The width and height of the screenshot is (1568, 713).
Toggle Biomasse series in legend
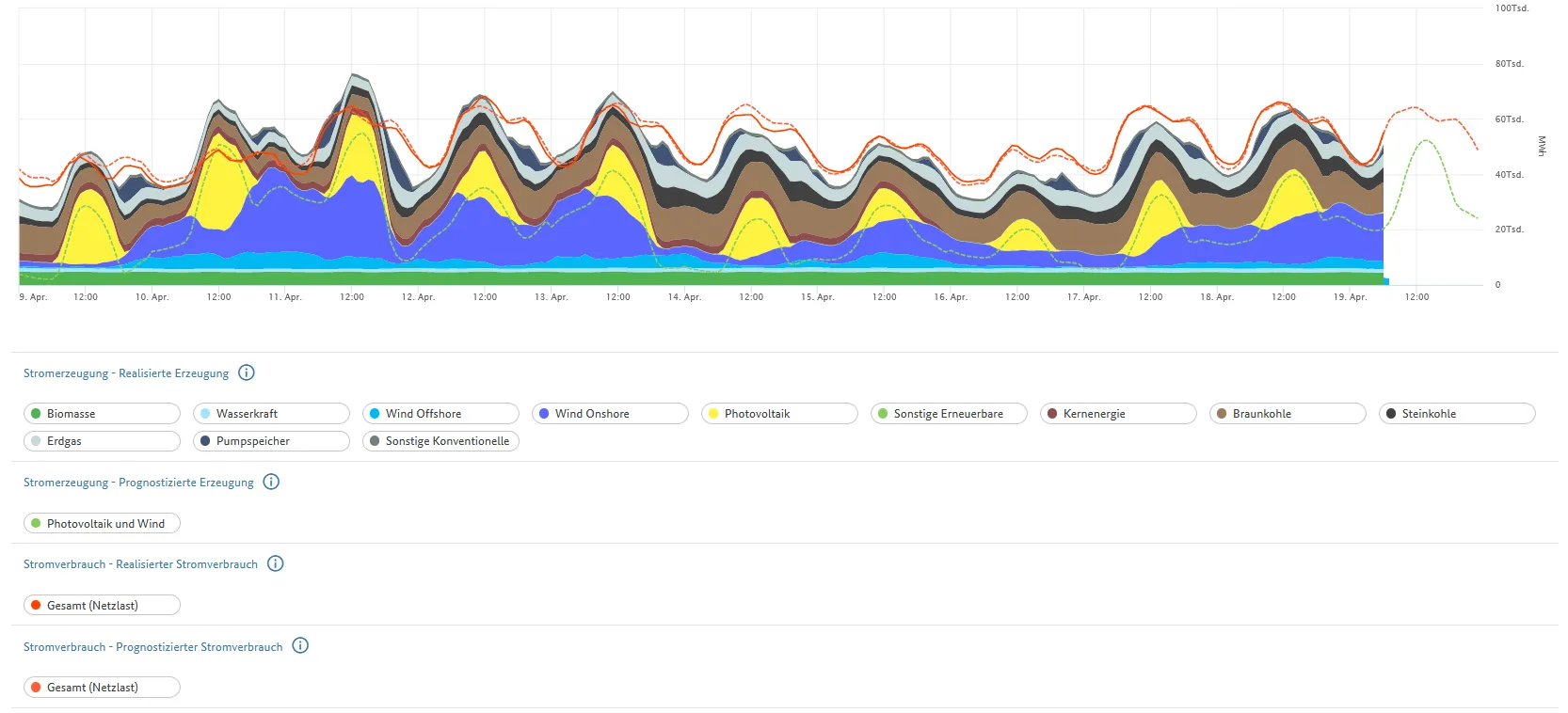coord(102,414)
